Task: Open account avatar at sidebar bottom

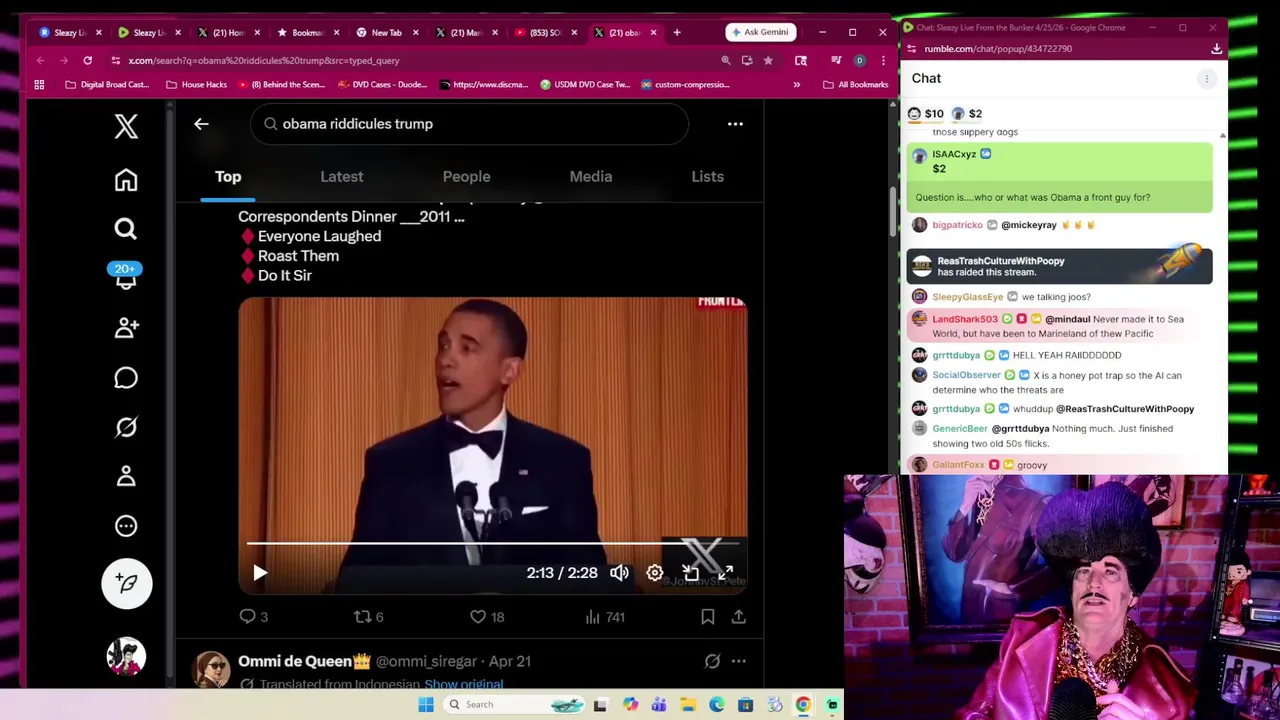Action: [126, 656]
